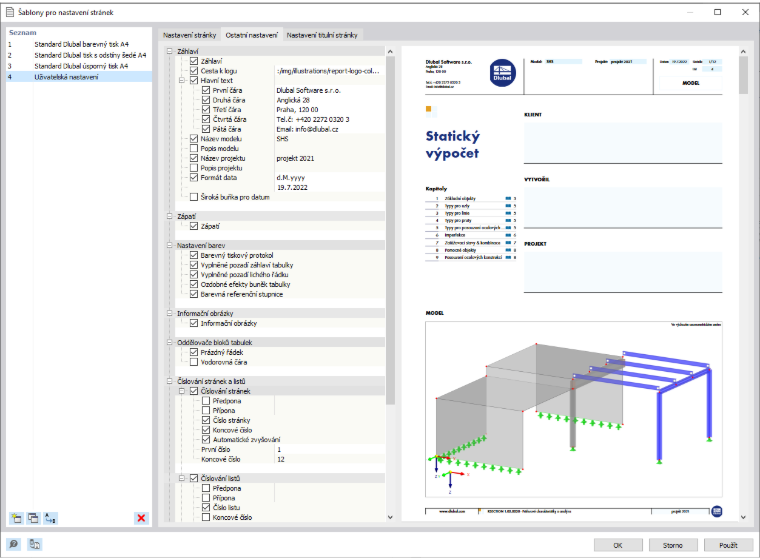Click the units settings icon in bottom bar
This screenshot has width=760, height=560.
[34, 544]
